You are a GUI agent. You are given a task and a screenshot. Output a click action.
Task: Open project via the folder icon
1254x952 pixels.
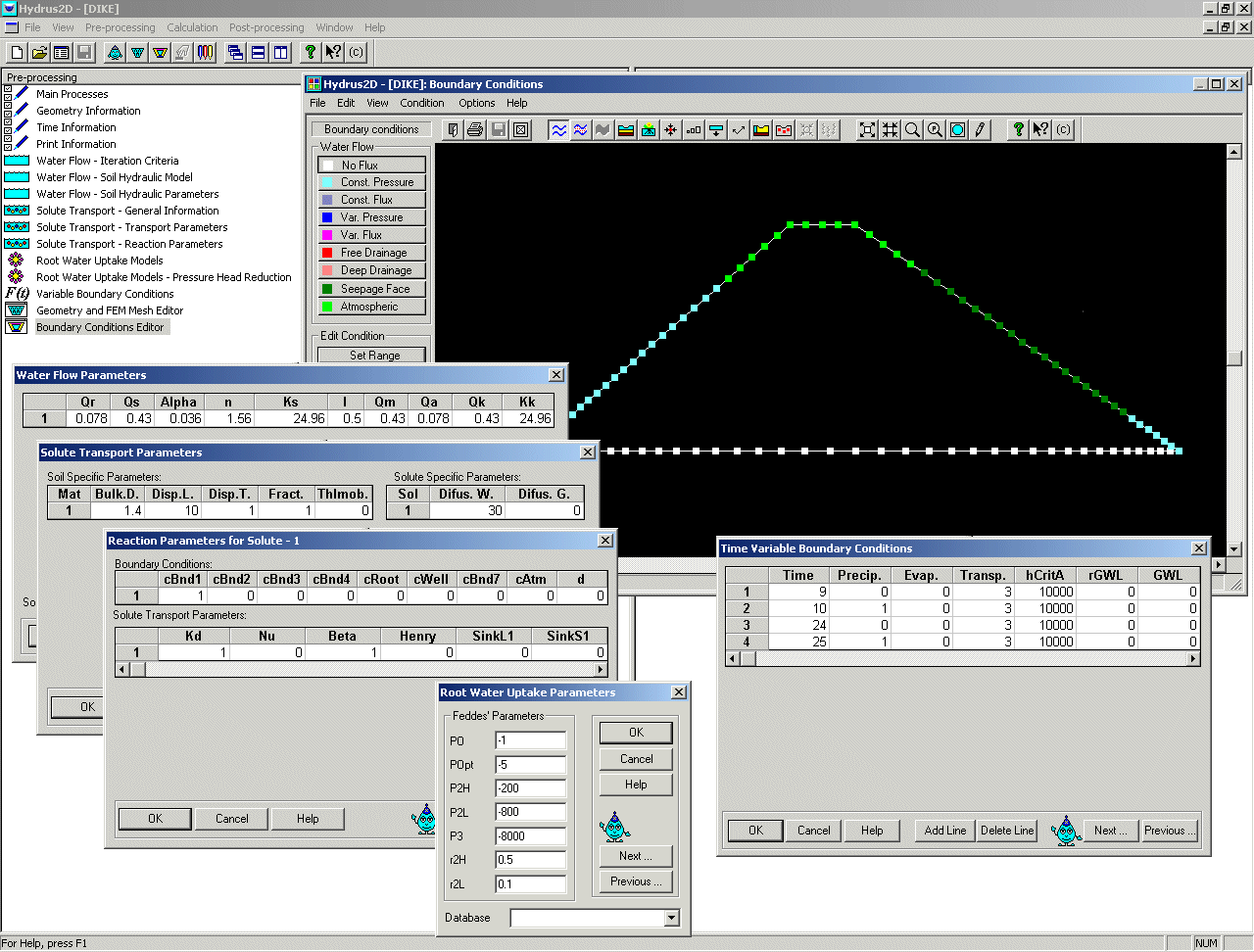pos(39,52)
